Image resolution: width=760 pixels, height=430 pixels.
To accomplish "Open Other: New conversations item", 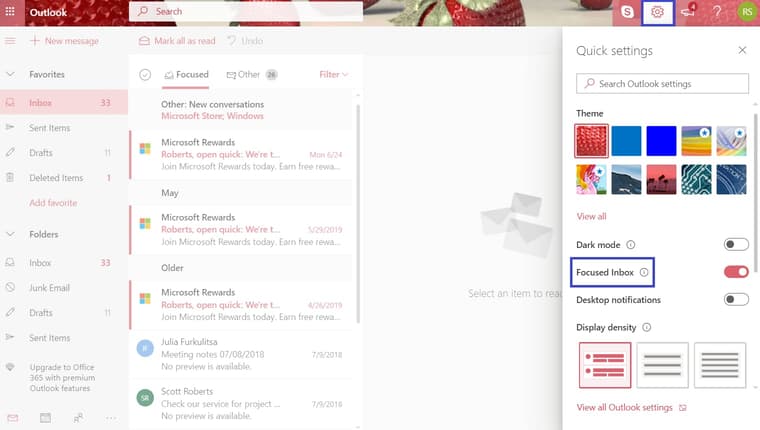I will (x=242, y=110).
